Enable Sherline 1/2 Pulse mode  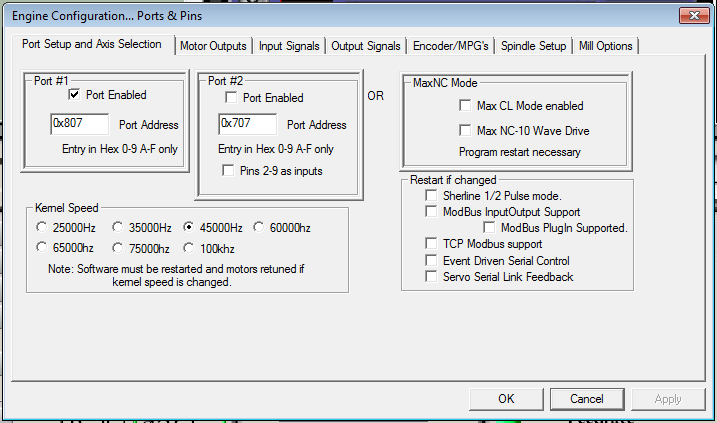pyautogui.click(x=431, y=196)
